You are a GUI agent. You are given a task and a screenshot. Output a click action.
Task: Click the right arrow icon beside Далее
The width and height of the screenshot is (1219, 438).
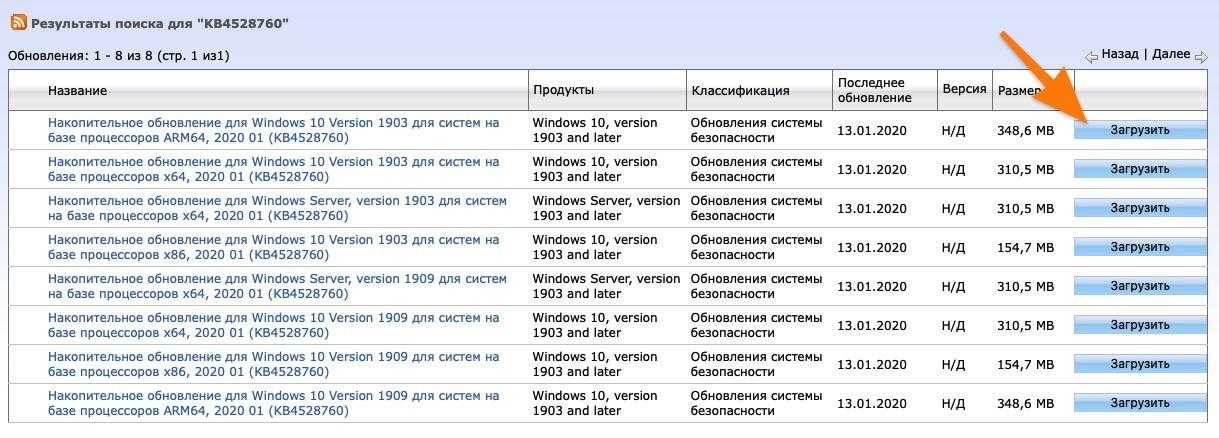tap(1201, 56)
